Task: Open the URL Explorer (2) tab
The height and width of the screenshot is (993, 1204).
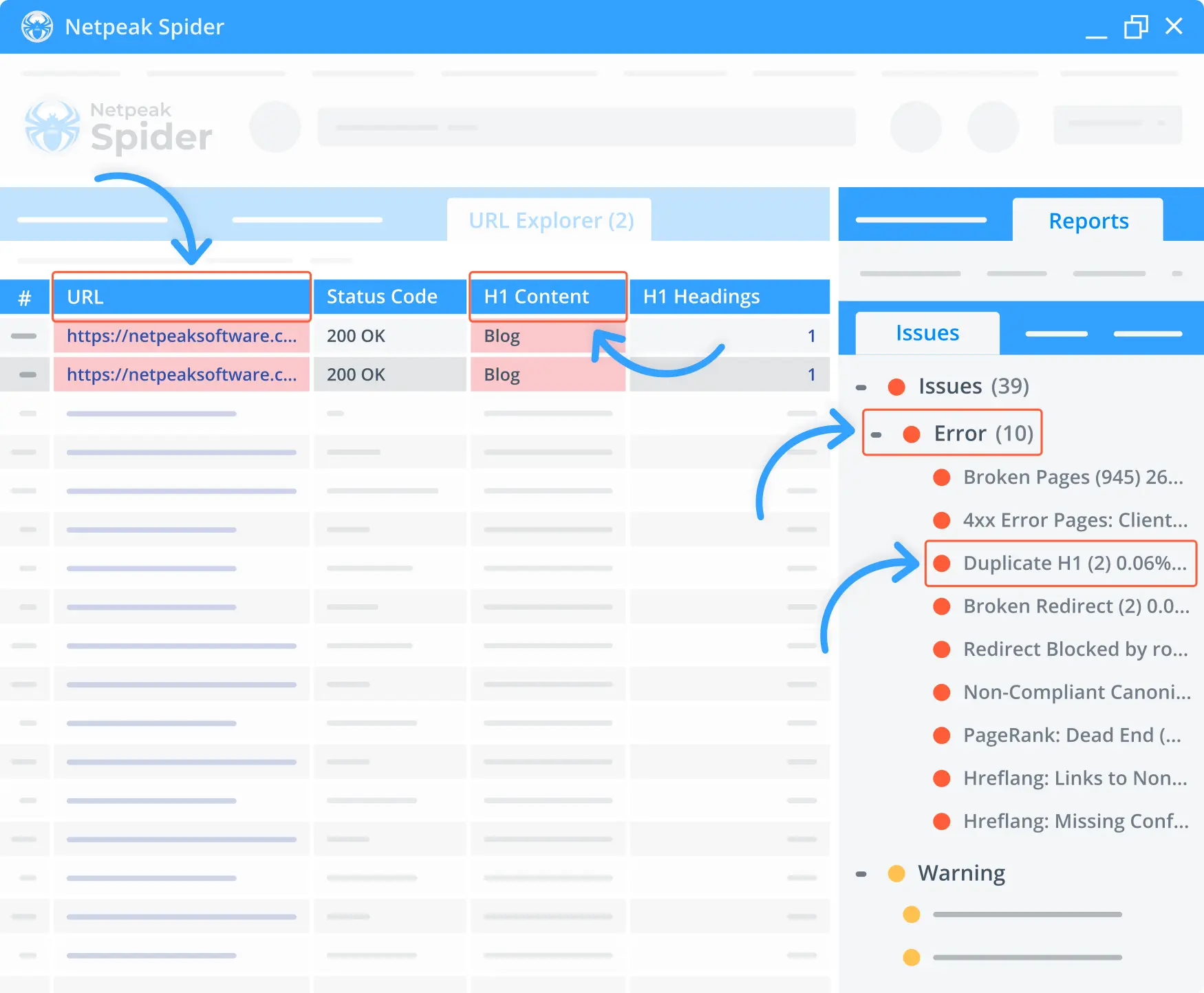Action: 550,221
